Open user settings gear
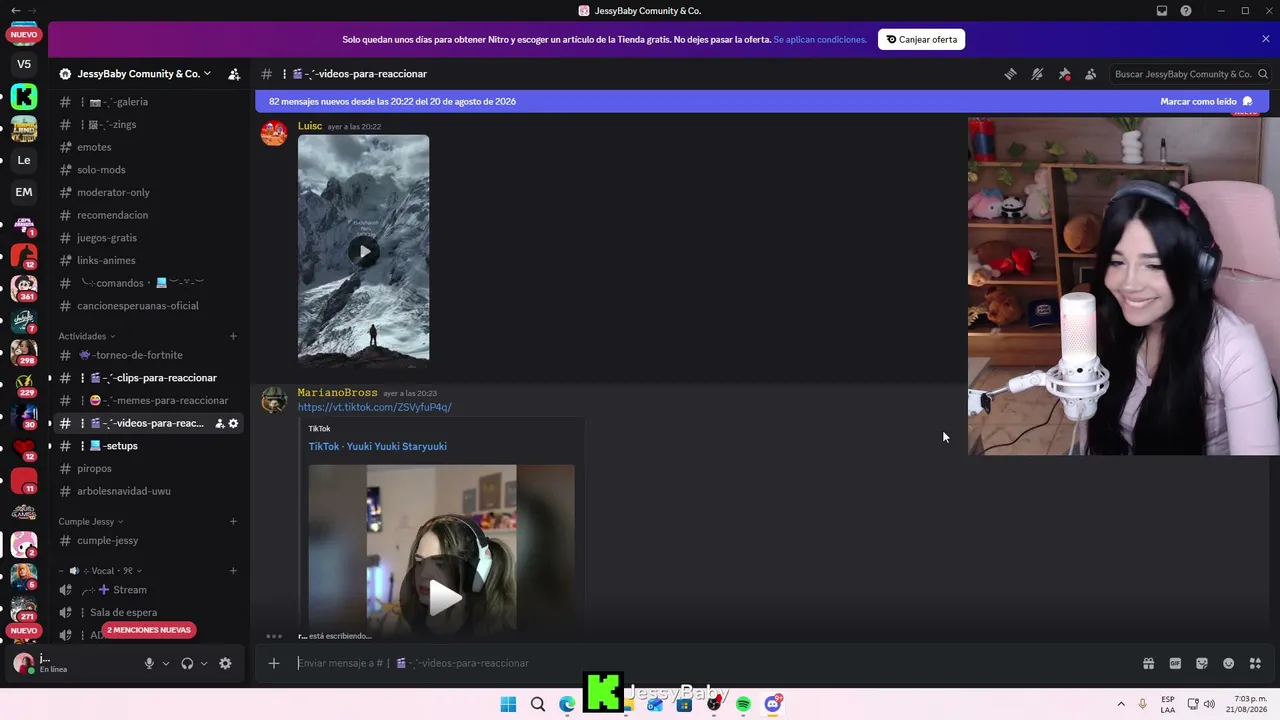The width and height of the screenshot is (1280, 720). (225, 663)
